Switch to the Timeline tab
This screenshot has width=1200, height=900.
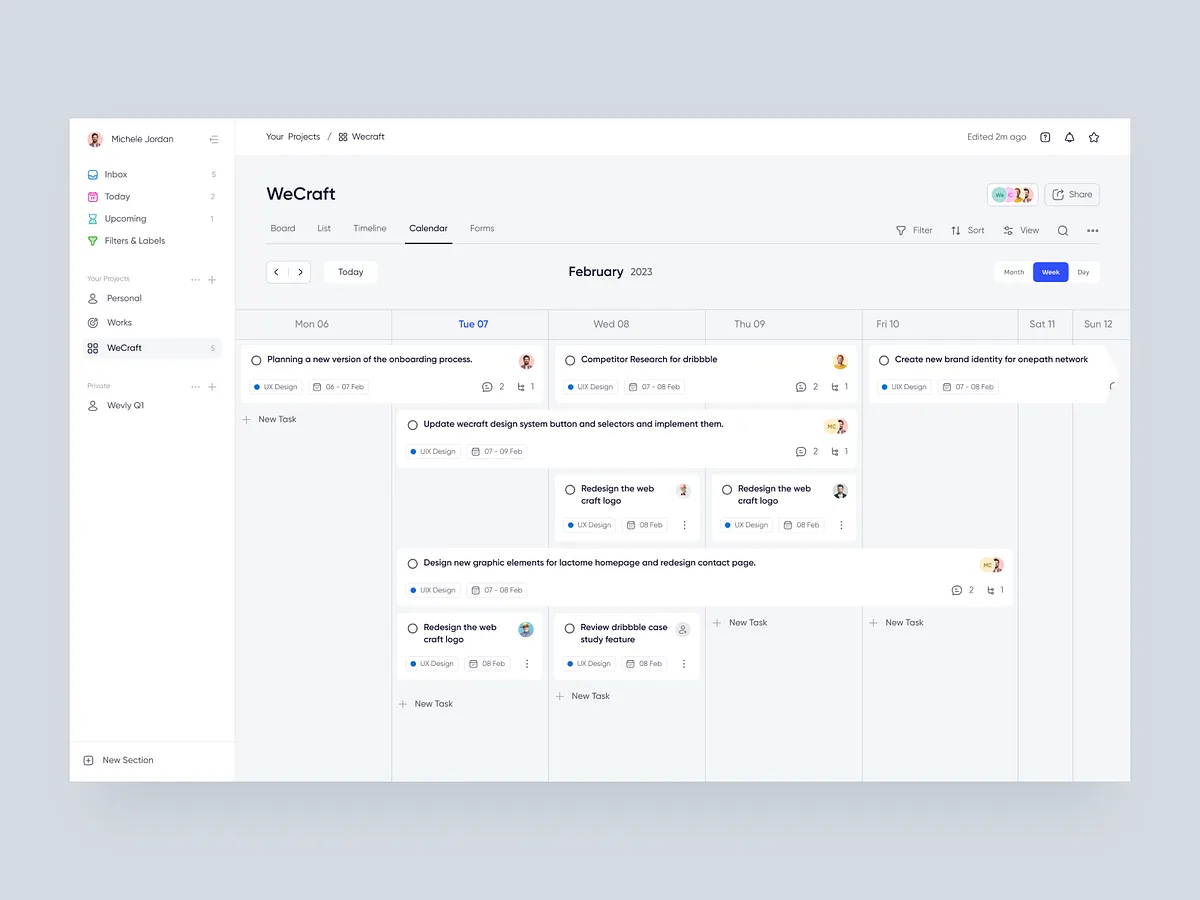pyautogui.click(x=370, y=228)
